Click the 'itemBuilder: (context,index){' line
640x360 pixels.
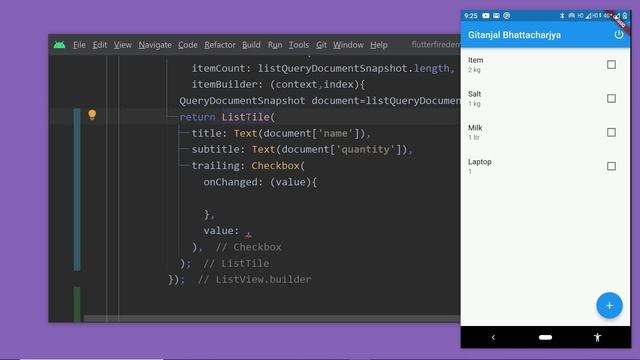coord(278,84)
